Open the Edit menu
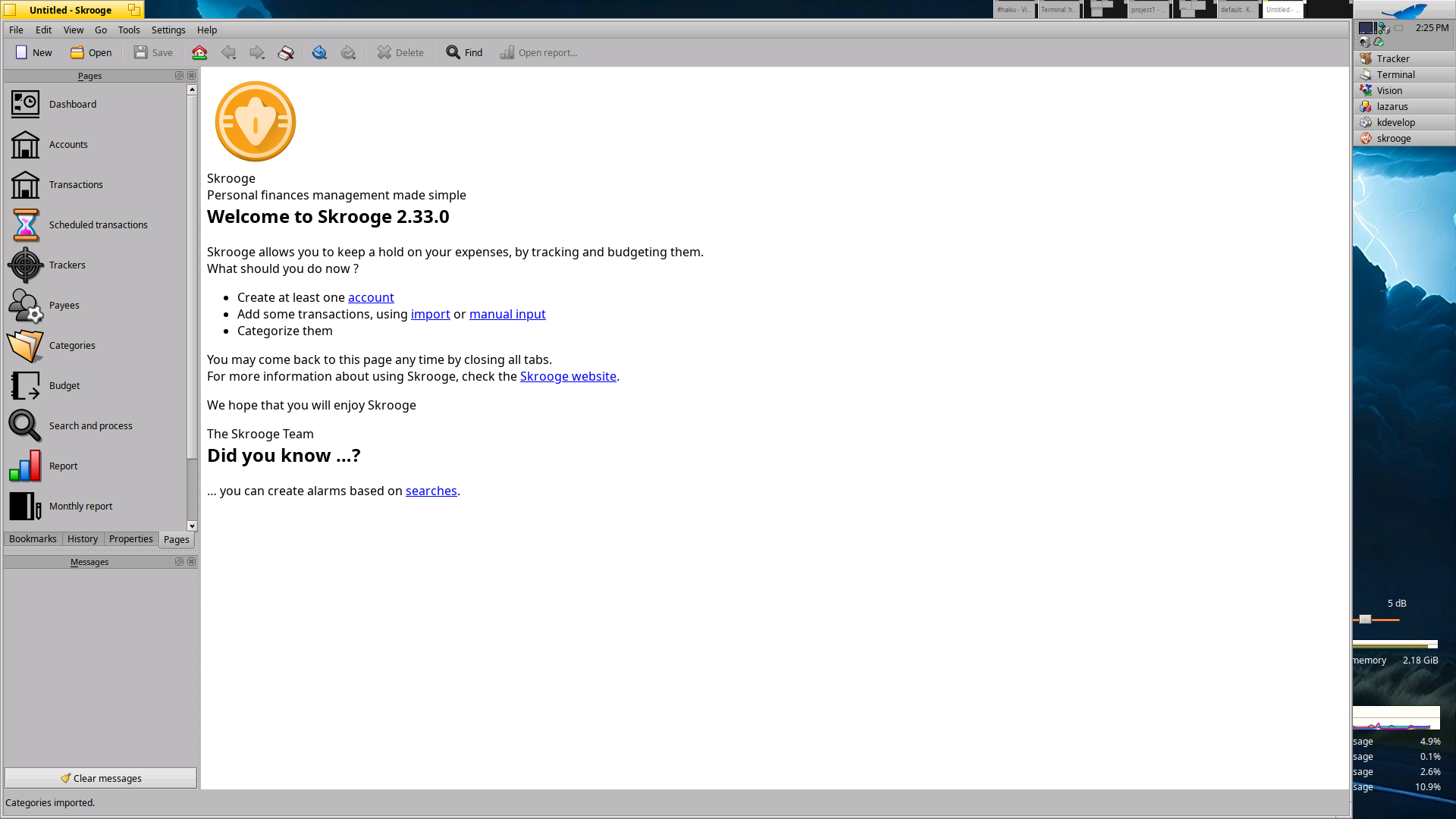The height and width of the screenshot is (819, 1456). [x=43, y=30]
